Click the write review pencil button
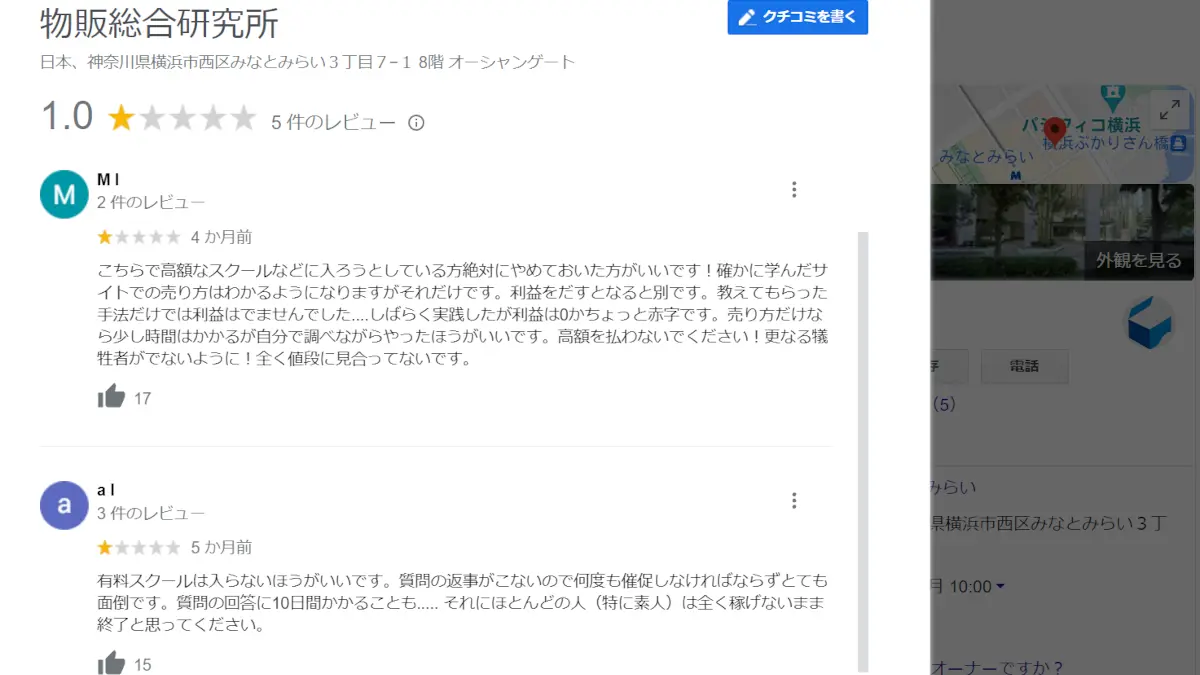The width and height of the screenshot is (1200, 675). point(797,18)
